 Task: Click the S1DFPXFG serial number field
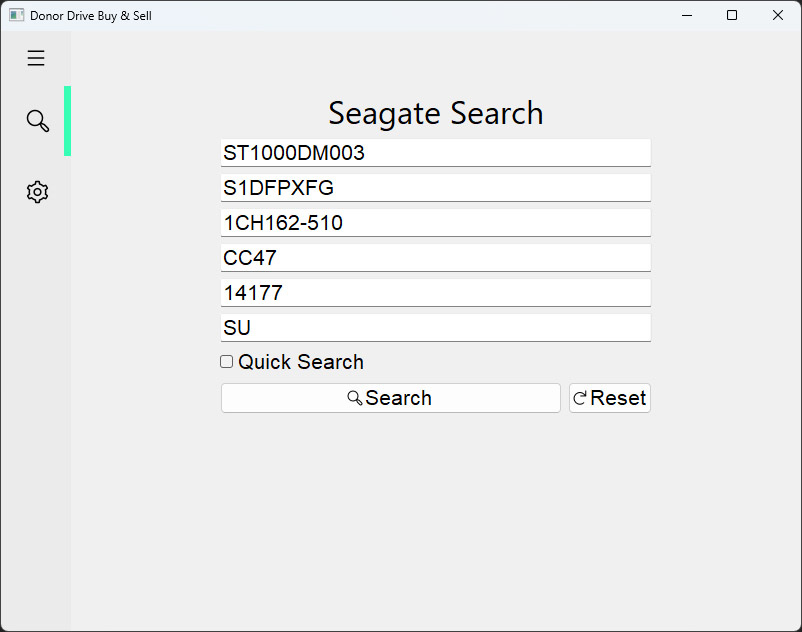(x=436, y=188)
